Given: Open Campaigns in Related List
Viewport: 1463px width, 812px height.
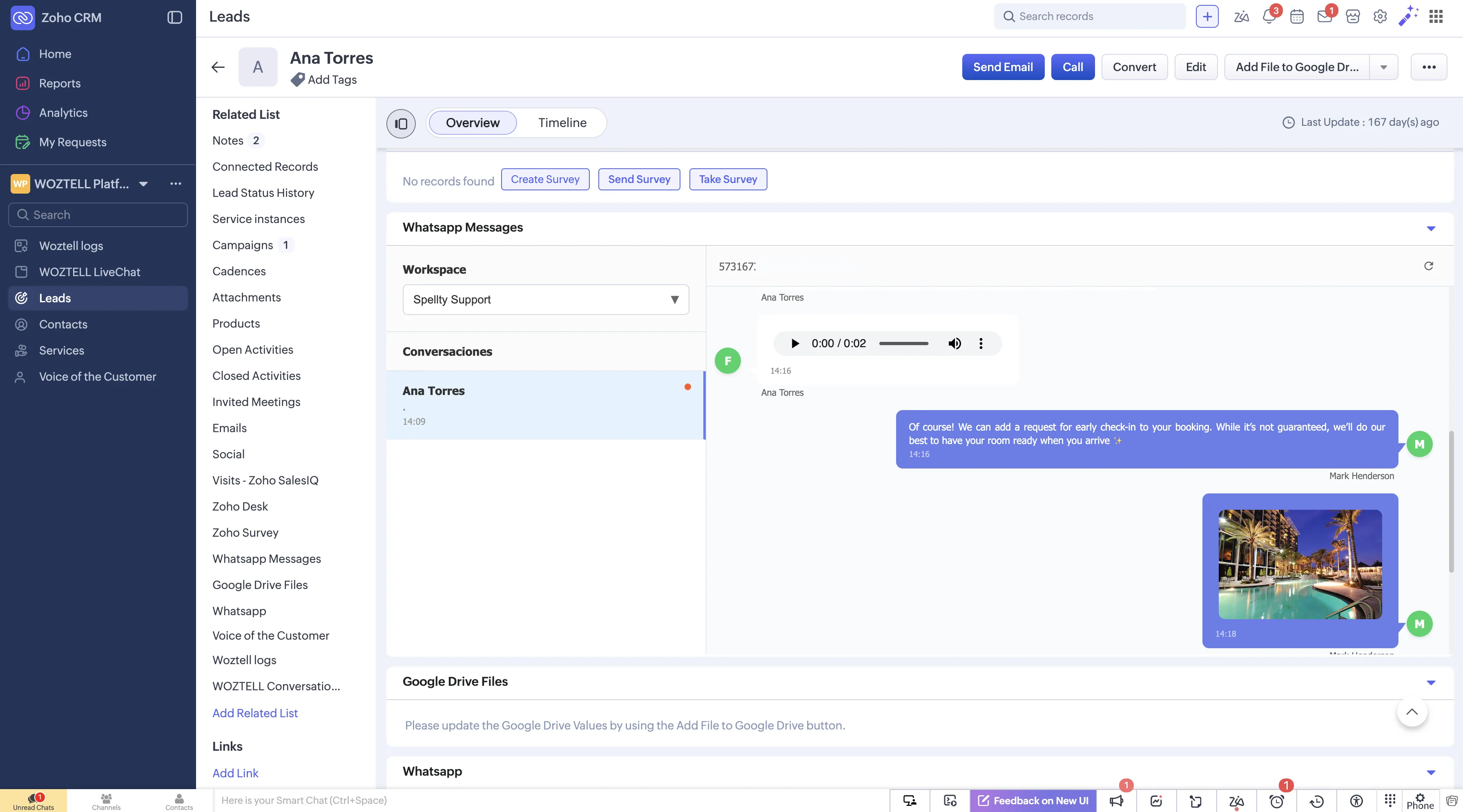Looking at the screenshot, I should tap(243, 245).
